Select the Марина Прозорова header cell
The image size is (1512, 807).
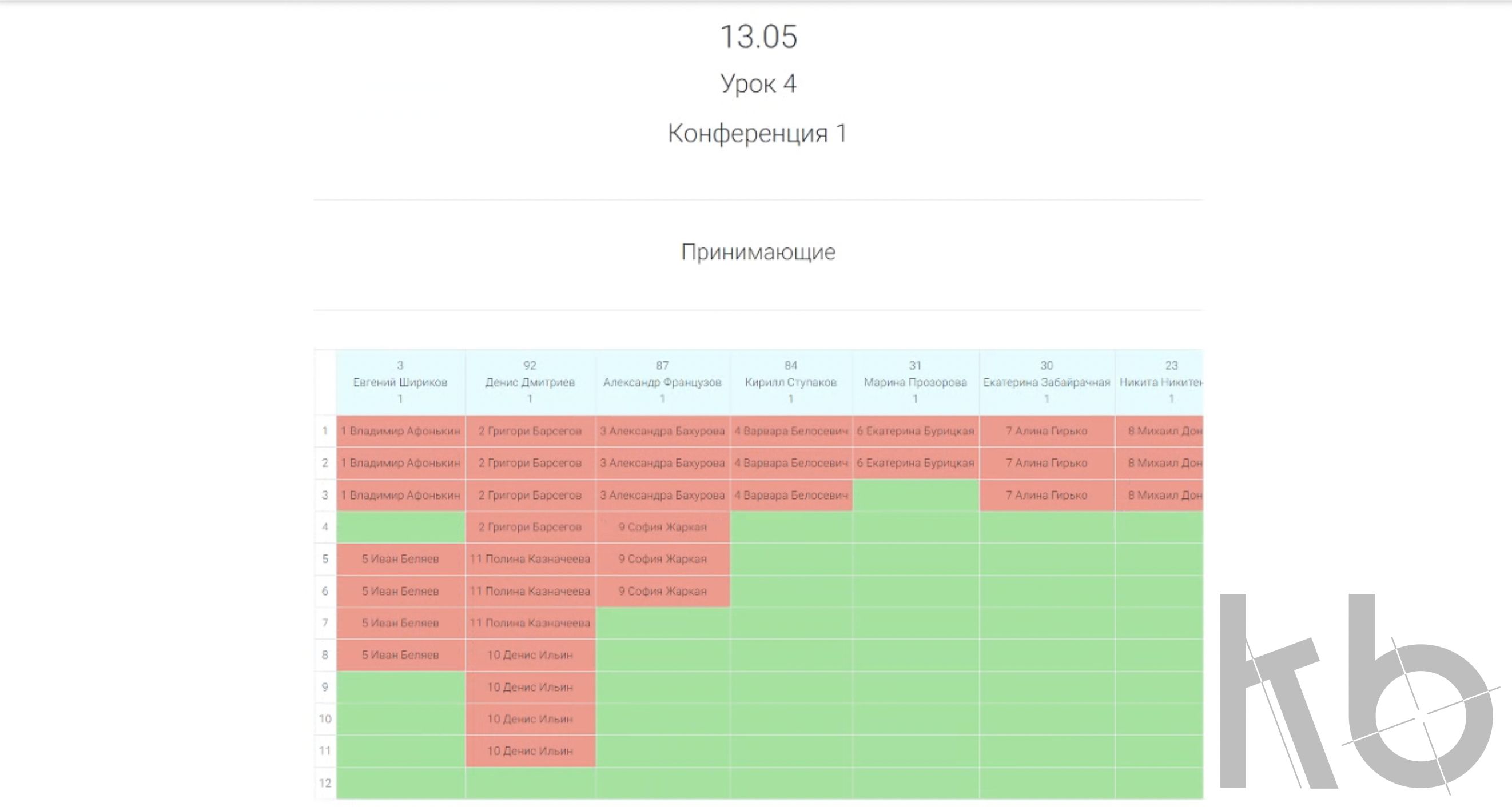915,382
